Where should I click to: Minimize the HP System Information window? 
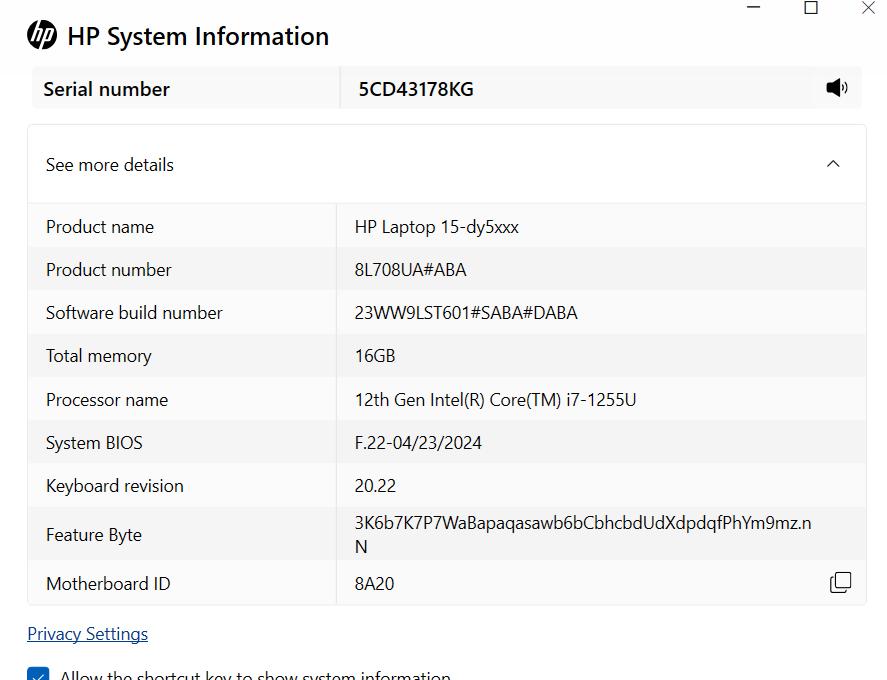pyautogui.click(x=754, y=8)
